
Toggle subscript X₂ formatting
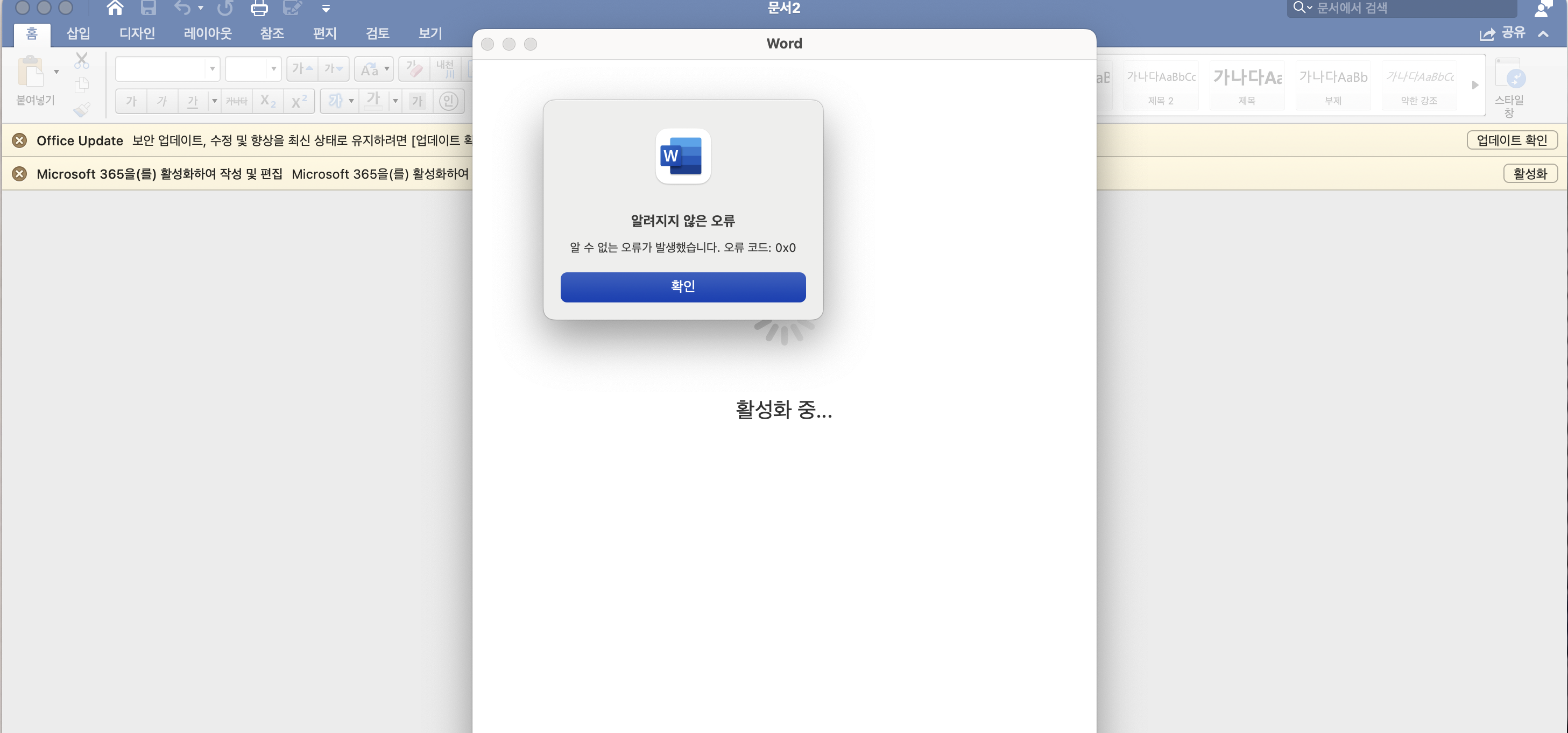pyautogui.click(x=268, y=101)
